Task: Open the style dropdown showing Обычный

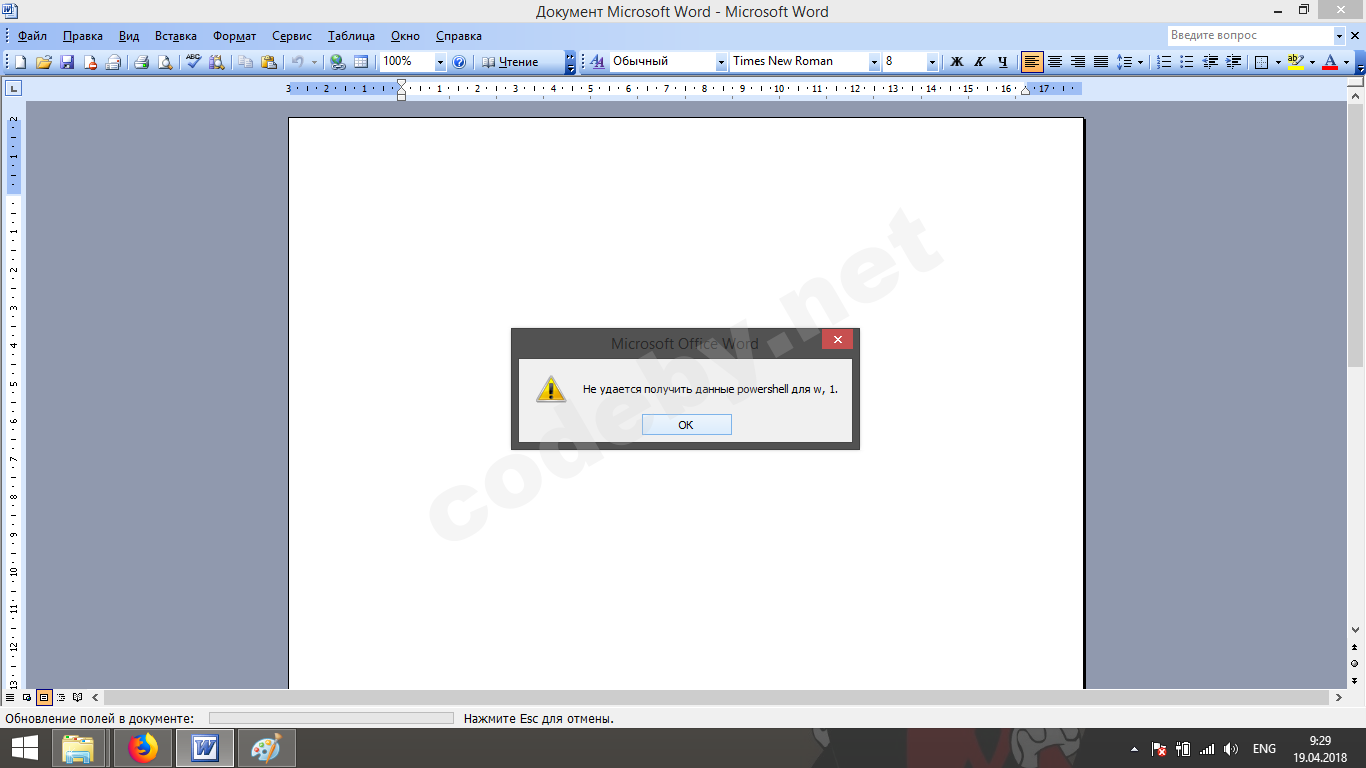Action: coord(721,62)
